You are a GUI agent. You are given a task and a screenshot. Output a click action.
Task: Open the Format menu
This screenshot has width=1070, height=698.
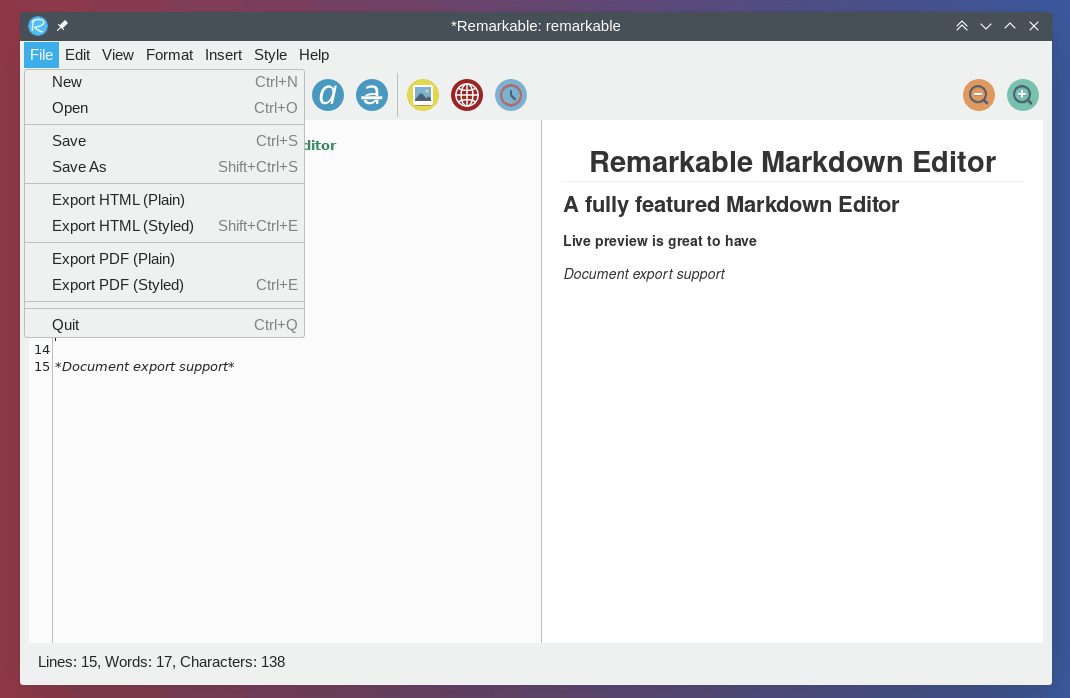pos(169,55)
